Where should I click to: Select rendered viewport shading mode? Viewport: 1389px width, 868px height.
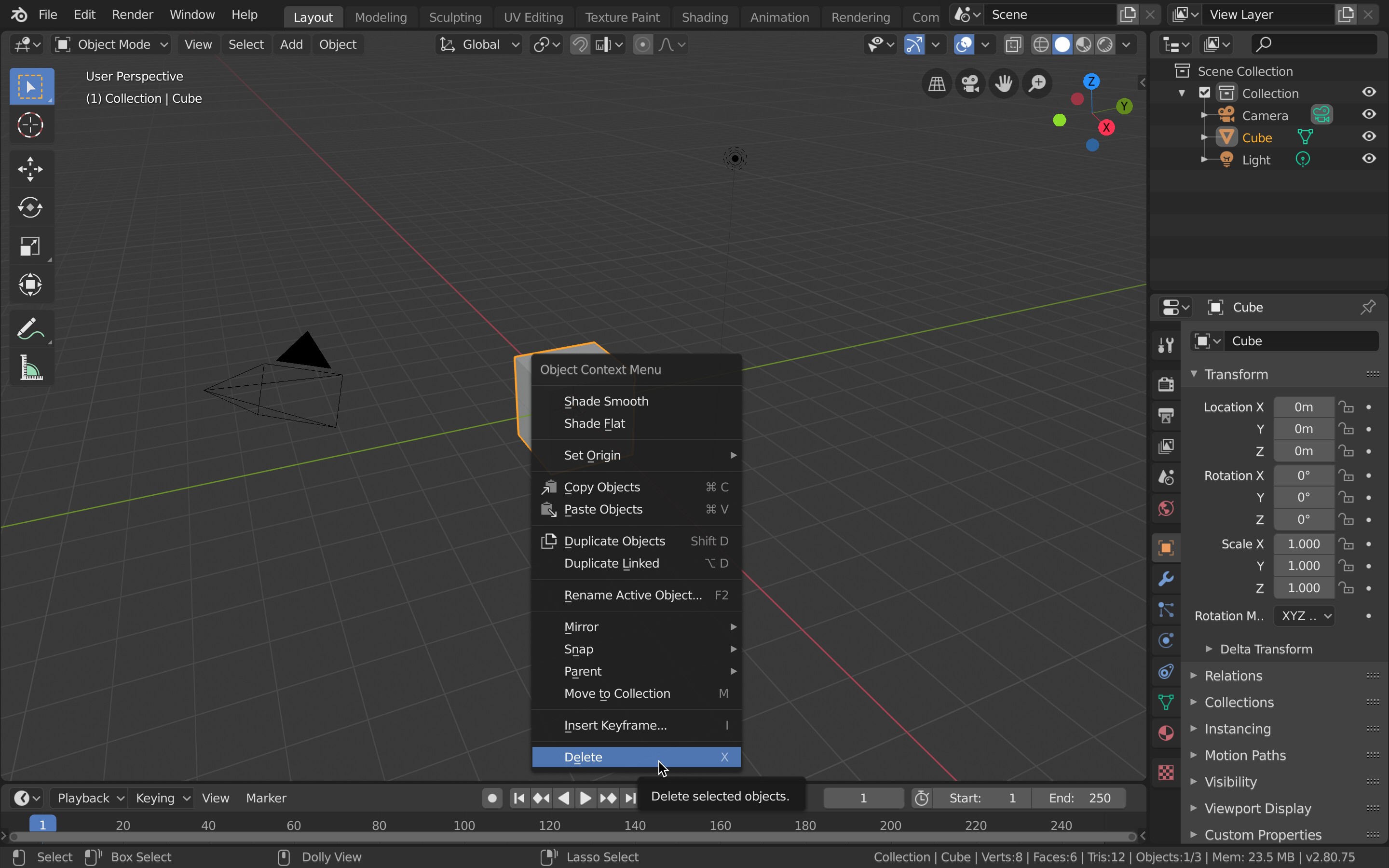click(1105, 44)
